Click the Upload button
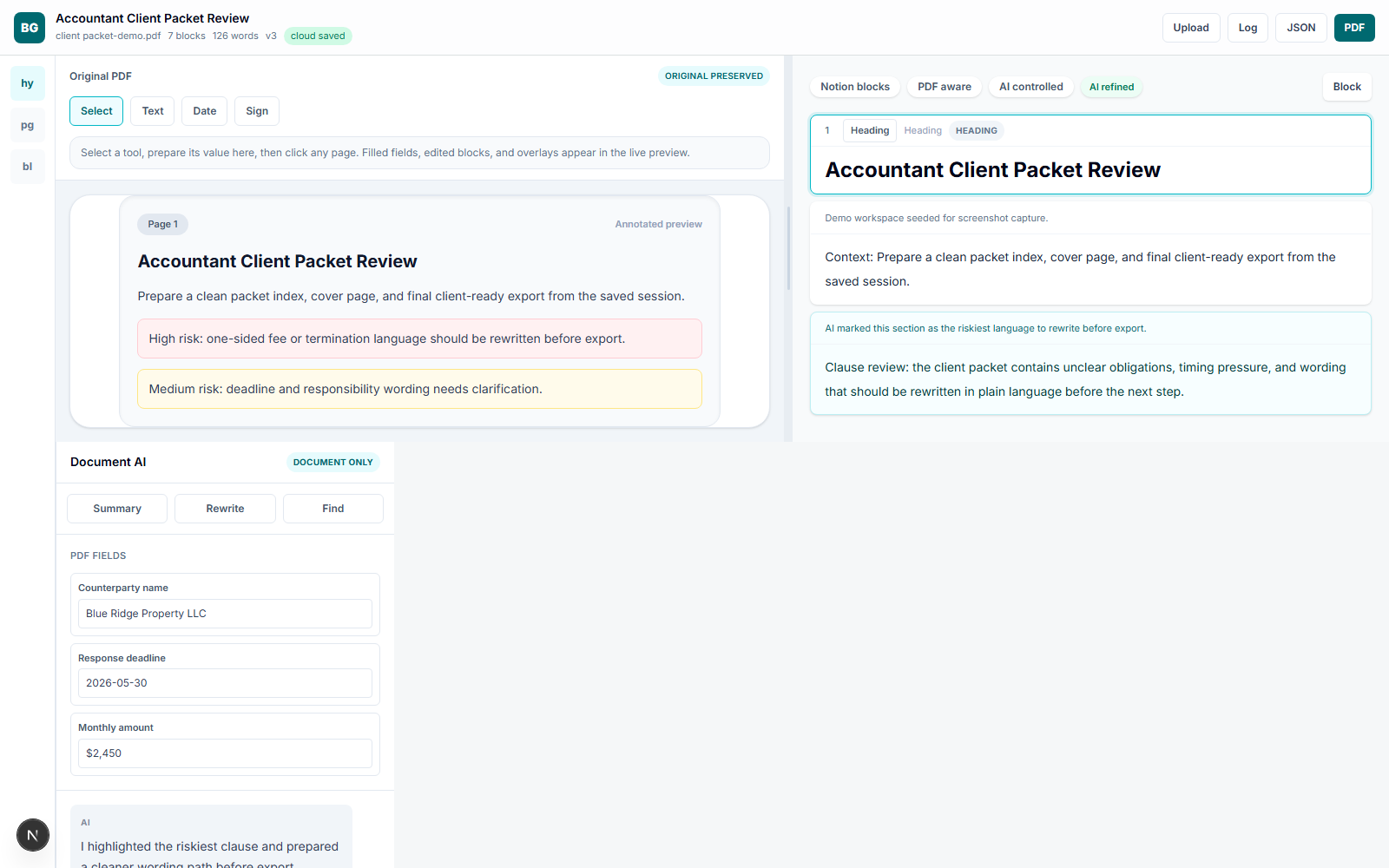The width and height of the screenshot is (1389, 868). [x=1191, y=28]
